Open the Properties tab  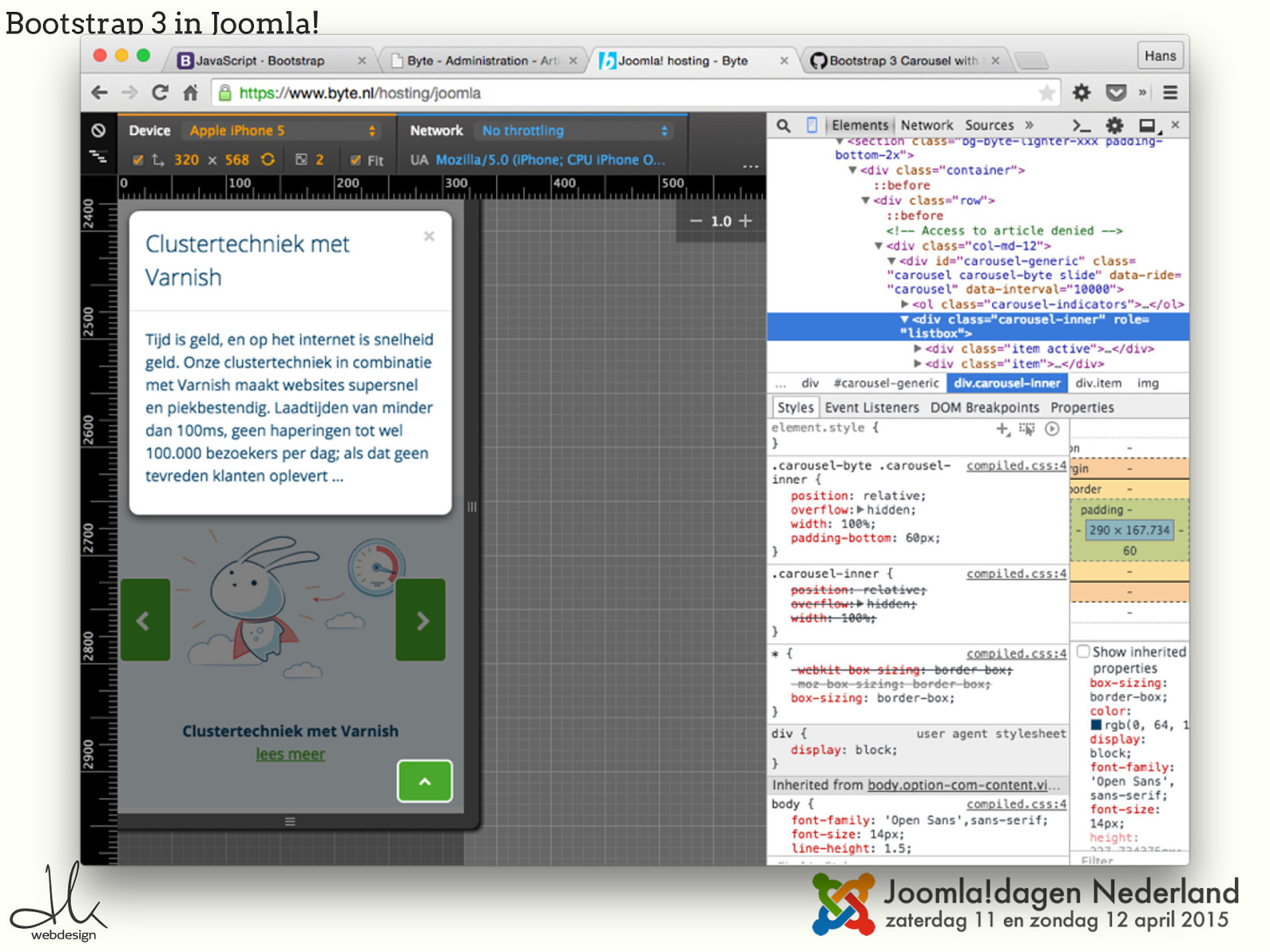(1082, 407)
